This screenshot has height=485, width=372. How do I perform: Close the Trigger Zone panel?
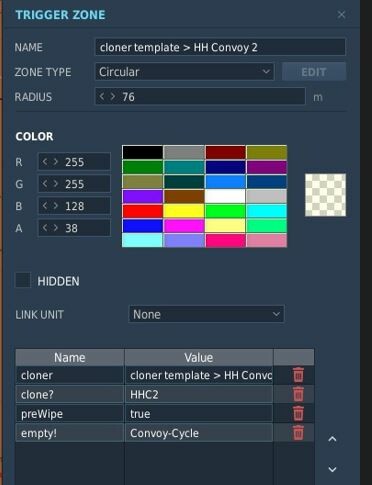click(341, 14)
